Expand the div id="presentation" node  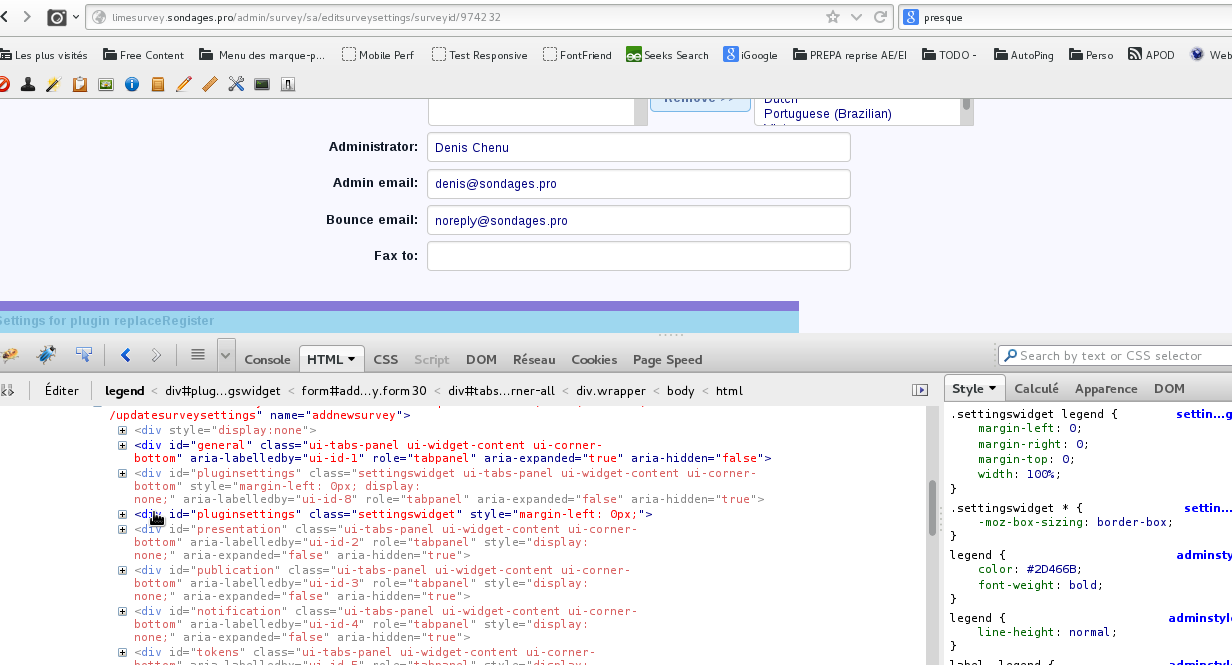pos(123,529)
